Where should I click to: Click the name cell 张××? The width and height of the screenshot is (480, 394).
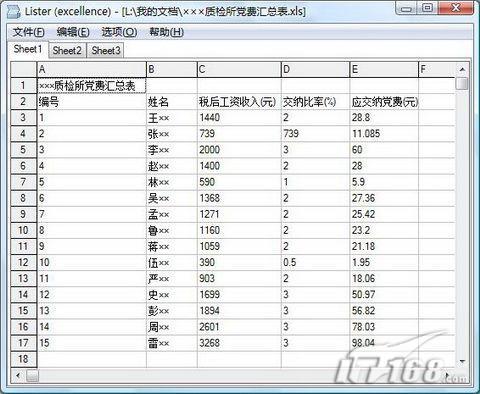click(x=172, y=134)
